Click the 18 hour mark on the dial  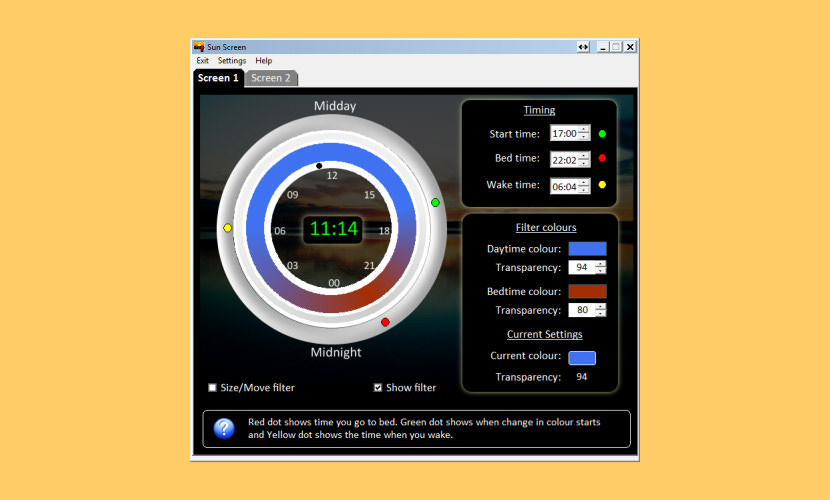(x=384, y=231)
